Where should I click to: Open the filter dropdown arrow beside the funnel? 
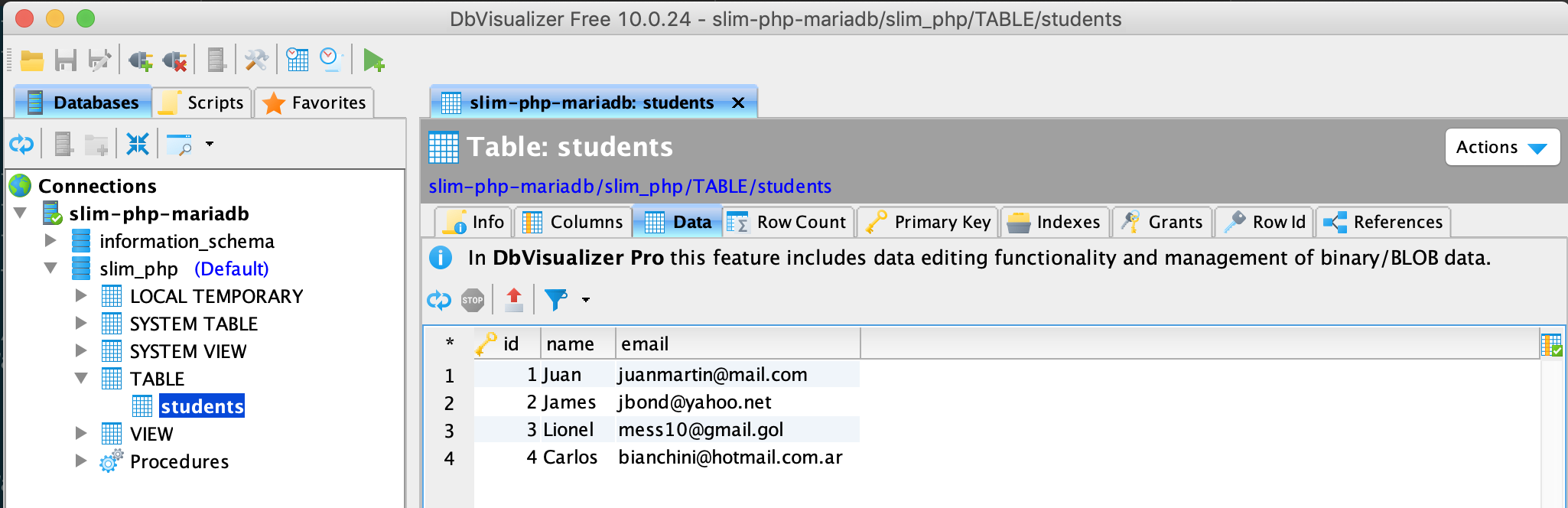(586, 300)
